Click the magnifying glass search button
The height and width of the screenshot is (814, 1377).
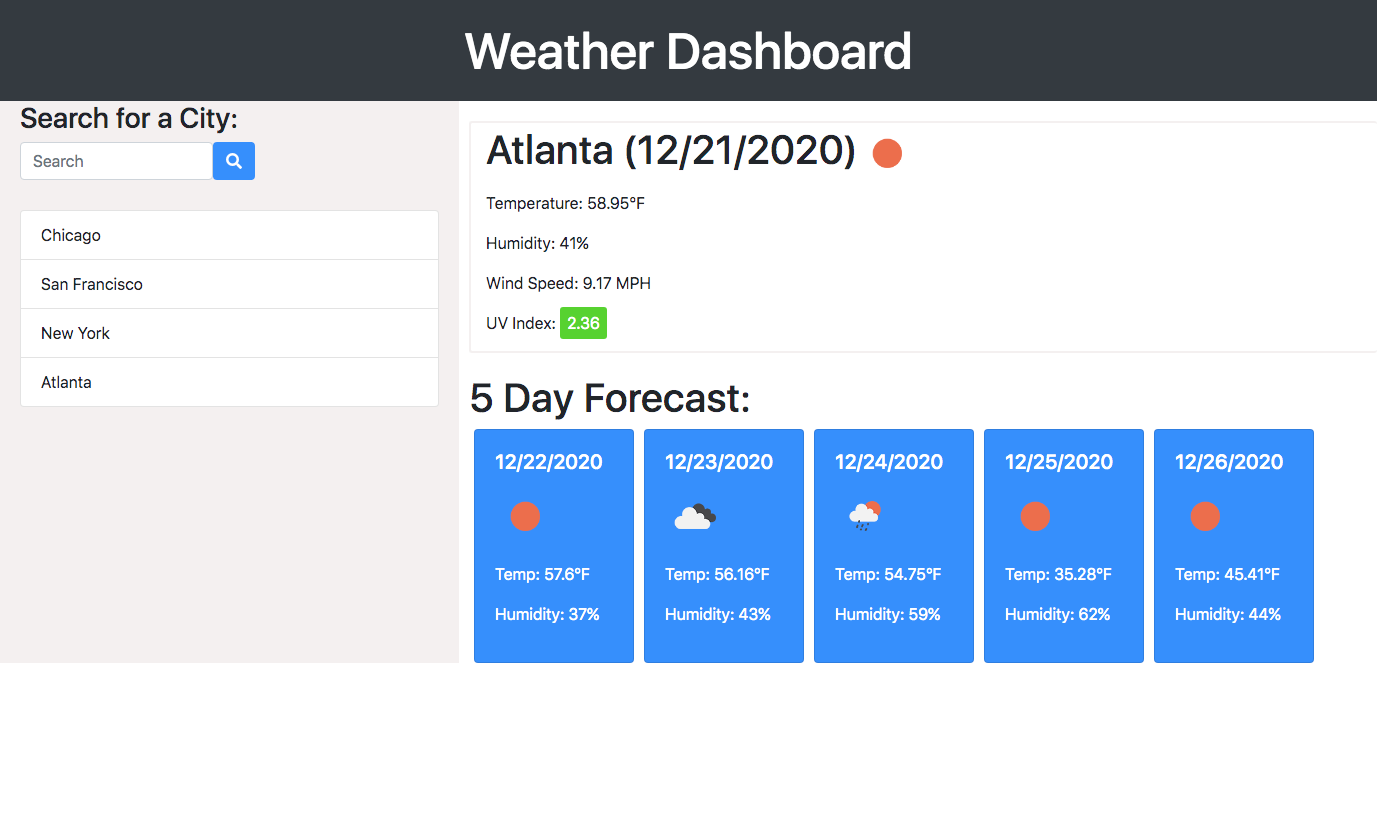tap(234, 161)
